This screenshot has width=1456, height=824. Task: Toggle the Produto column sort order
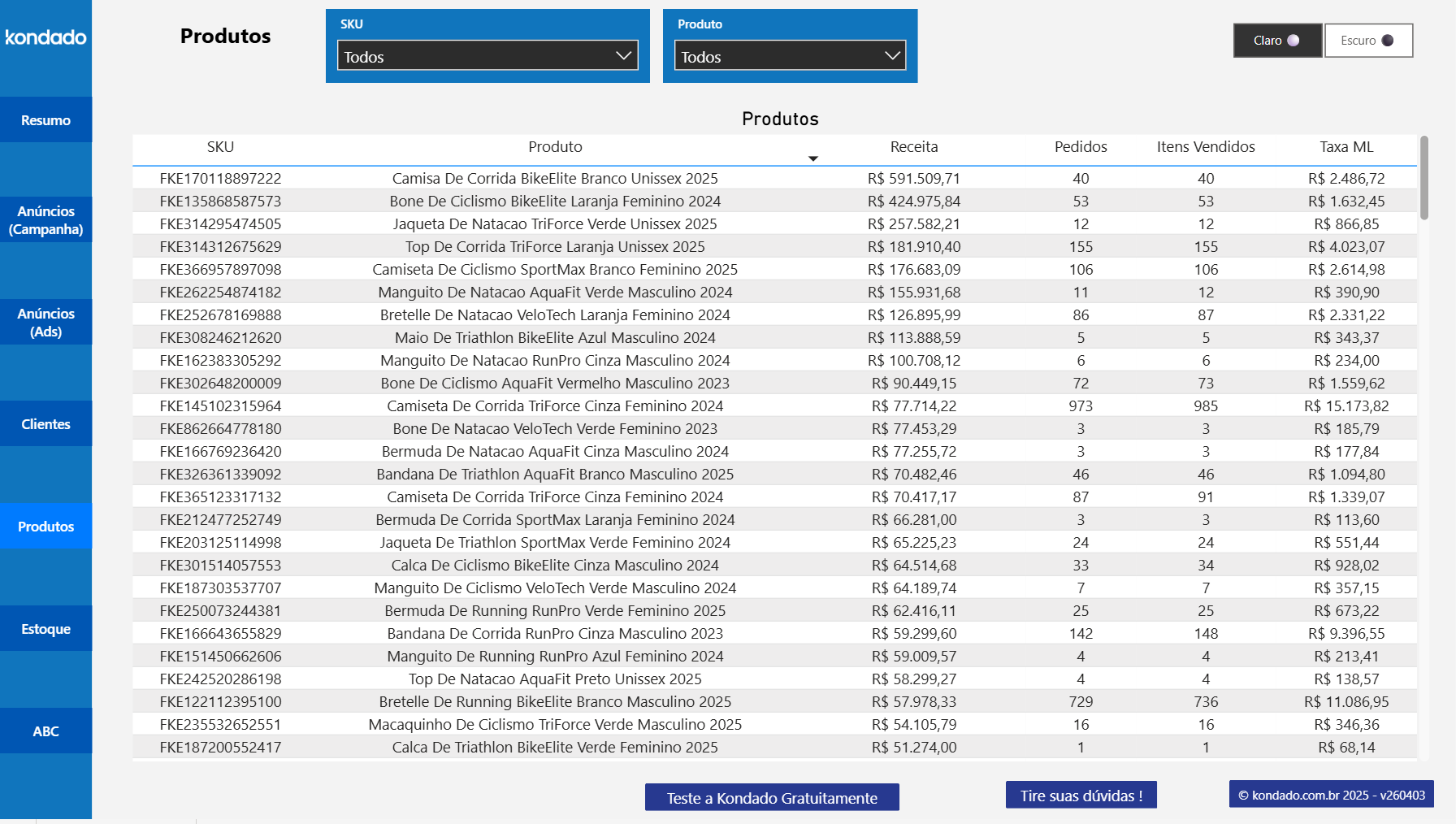point(555,147)
